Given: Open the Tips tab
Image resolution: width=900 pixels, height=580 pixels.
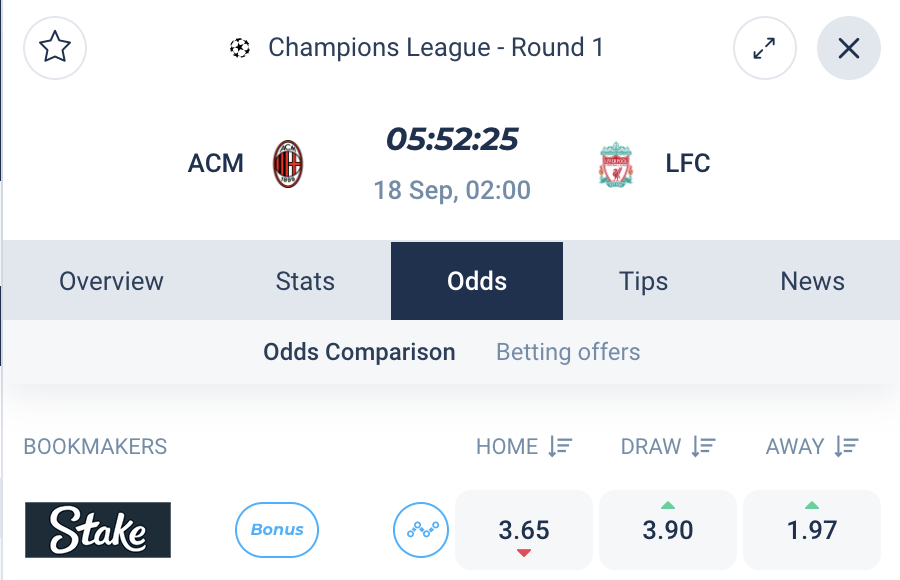Looking at the screenshot, I should click(x=643, y=281).
